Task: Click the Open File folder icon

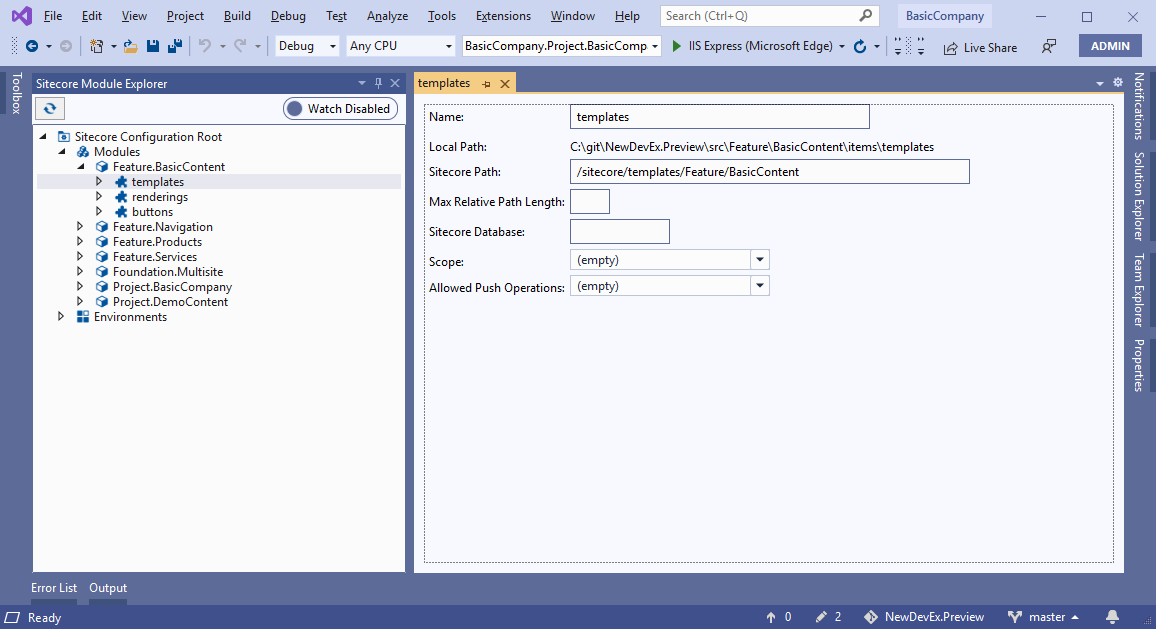Action: pos(130,46)
